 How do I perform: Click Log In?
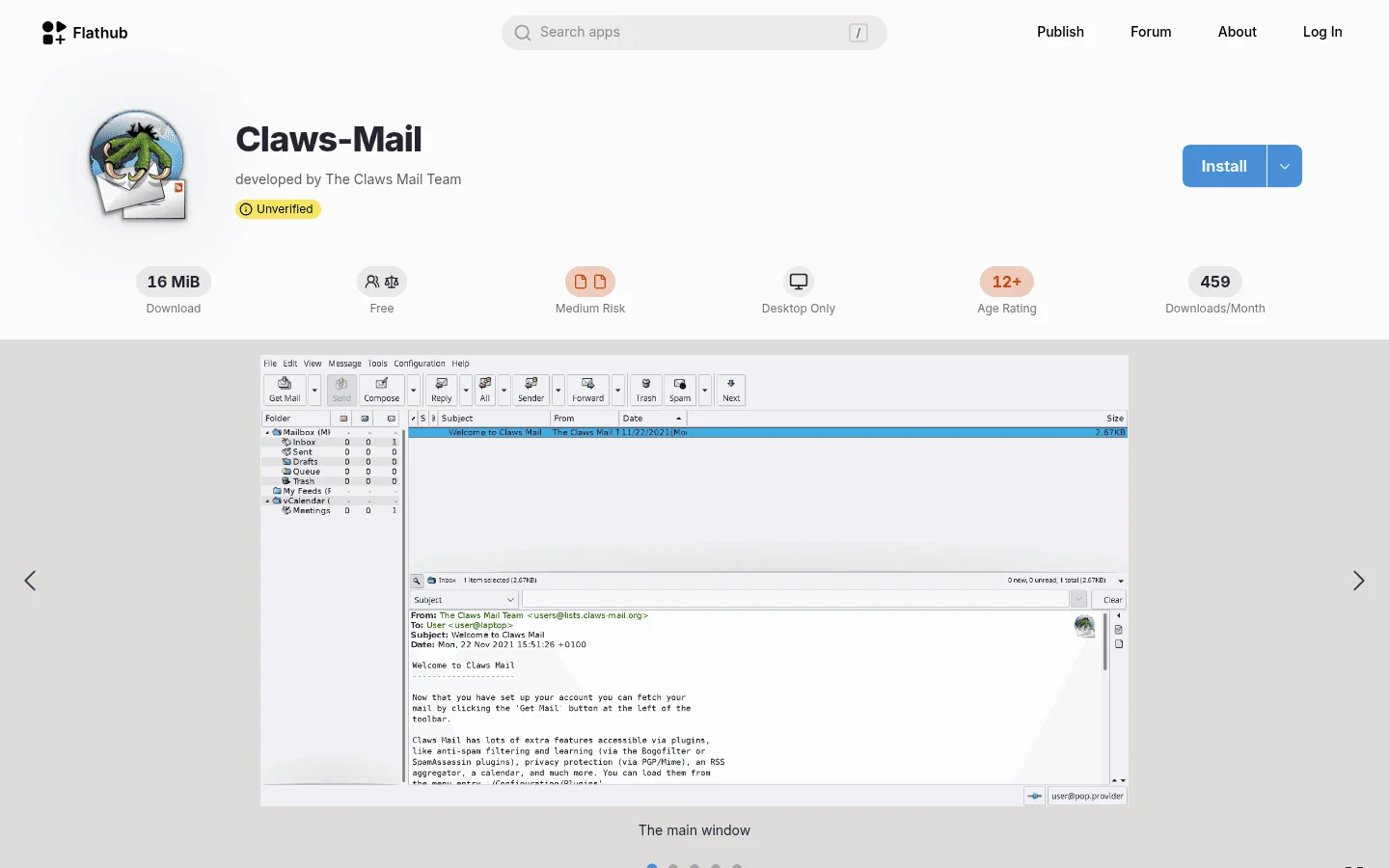(x=1322, y=32)
